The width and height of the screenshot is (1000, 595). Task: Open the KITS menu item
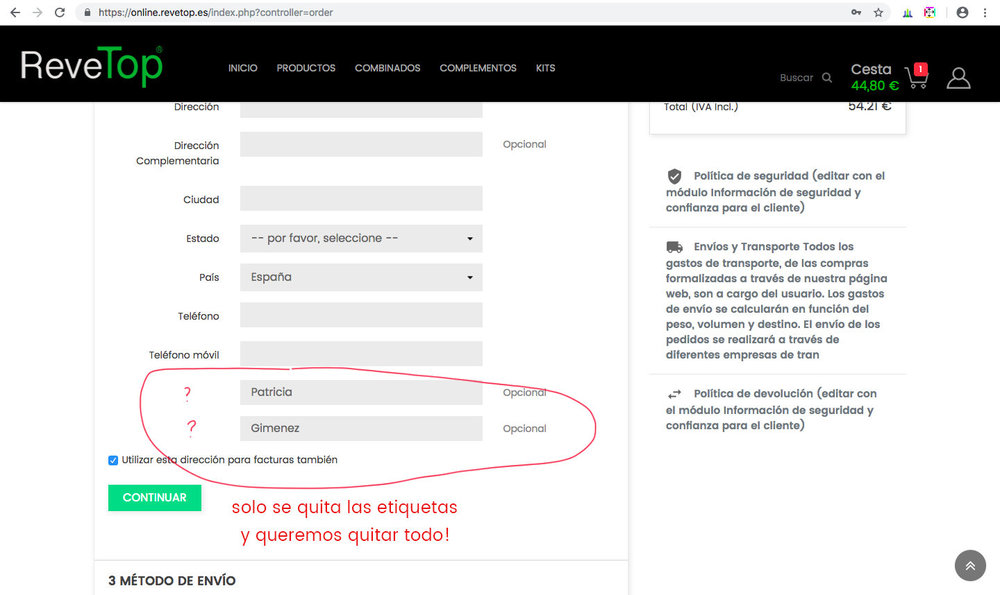545,68
